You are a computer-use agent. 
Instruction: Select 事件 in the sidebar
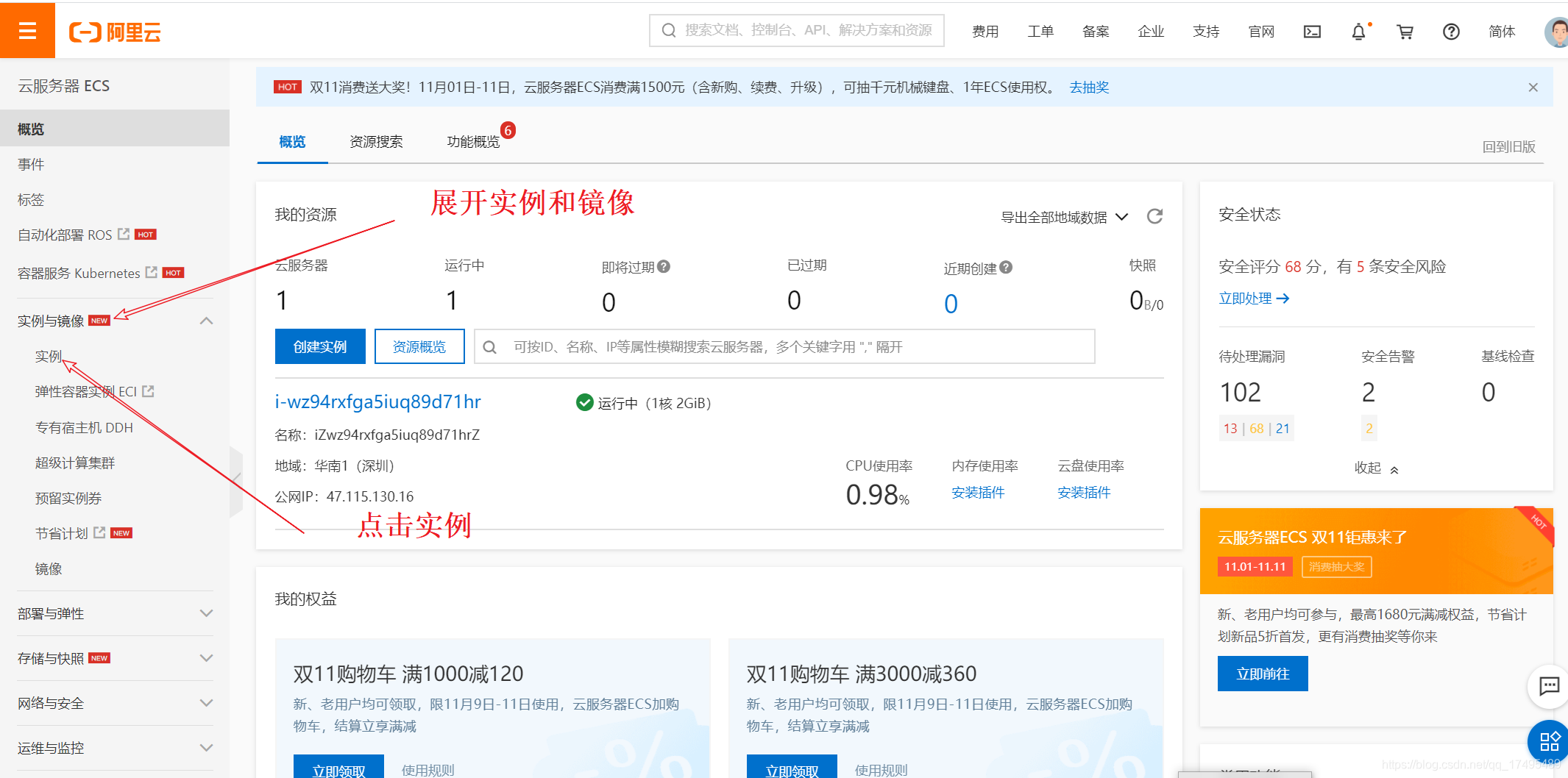point(31,164)
